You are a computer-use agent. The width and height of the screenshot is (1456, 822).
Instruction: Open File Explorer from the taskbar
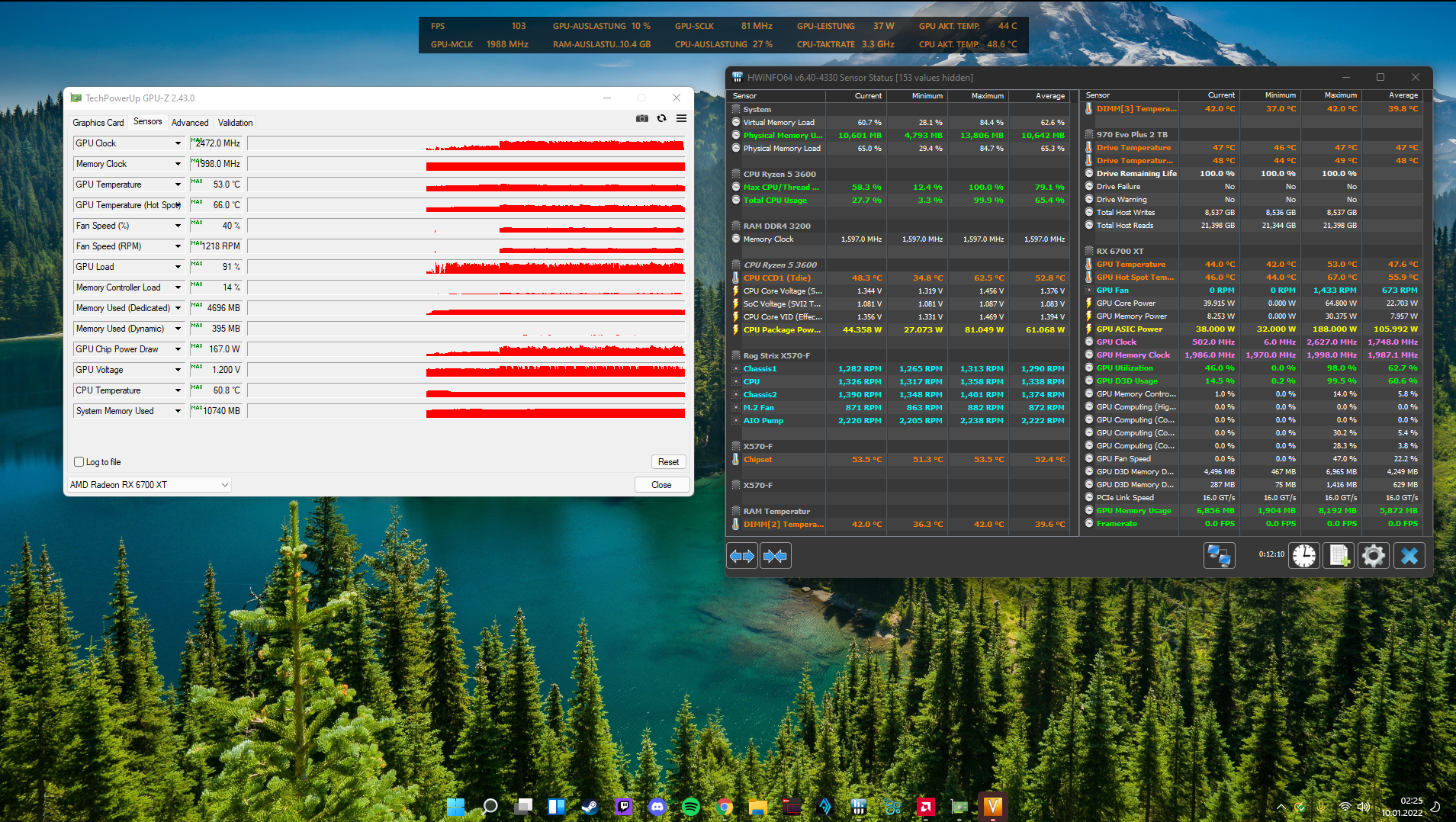pos(758,806)
